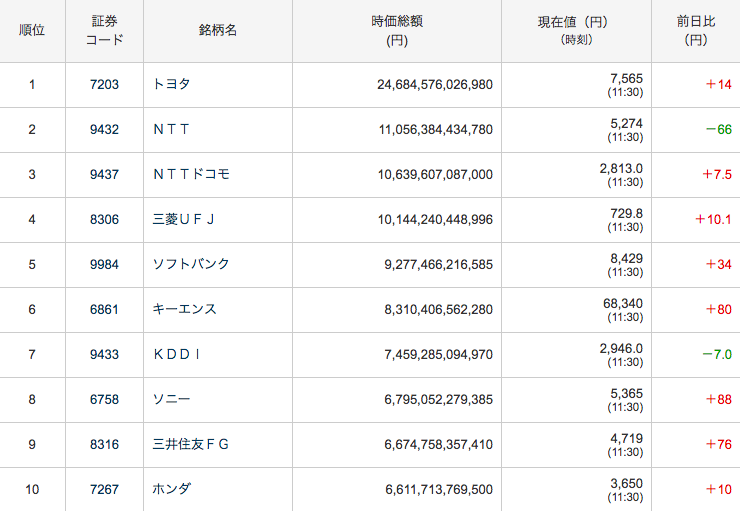Screen dimensions: 740x511
Task: Click the +10 day change value
Action: (718, 490)
